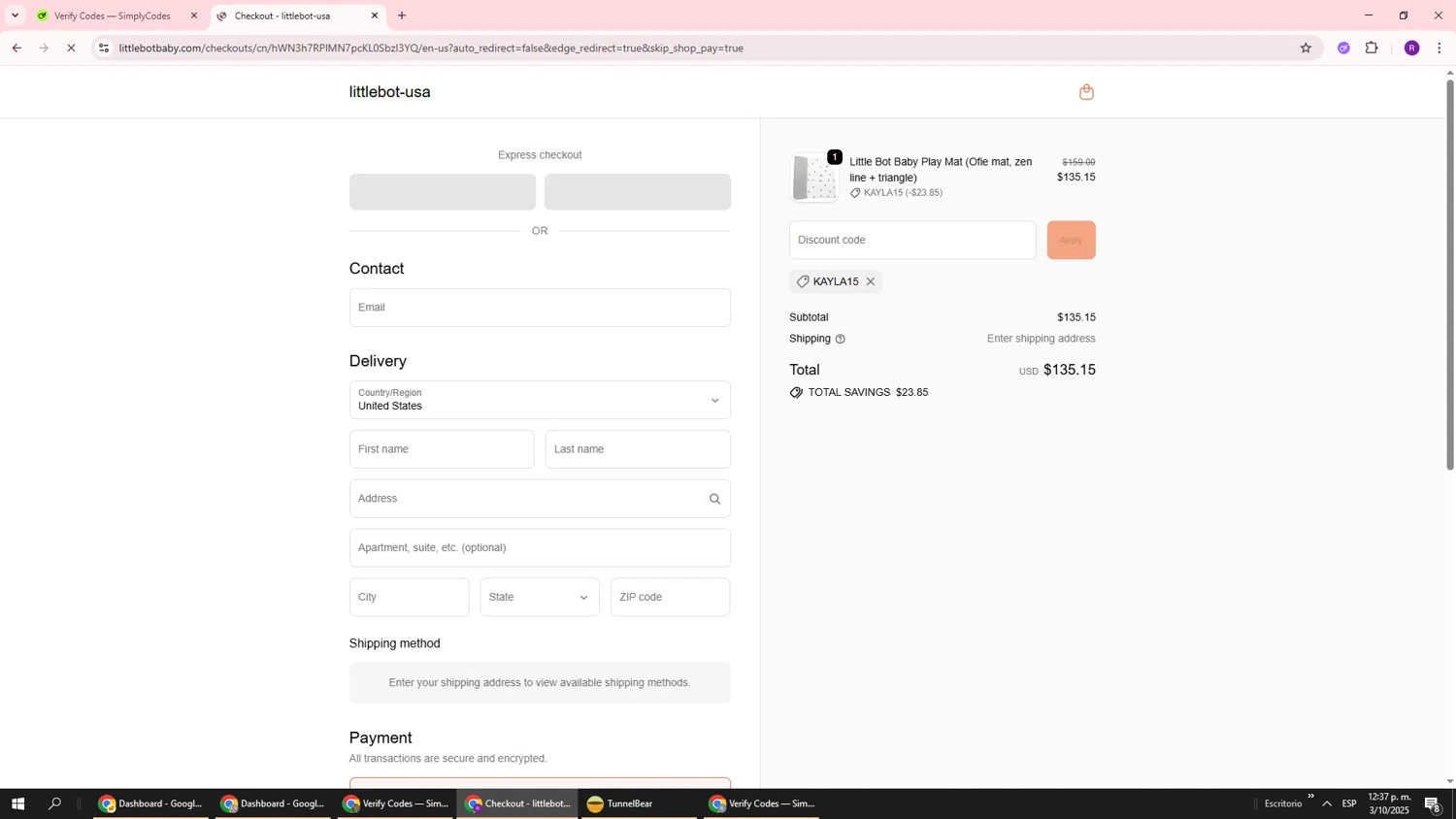Open the notification center icon
The height and width of the screenshot is (819, 1456).
1433,803
